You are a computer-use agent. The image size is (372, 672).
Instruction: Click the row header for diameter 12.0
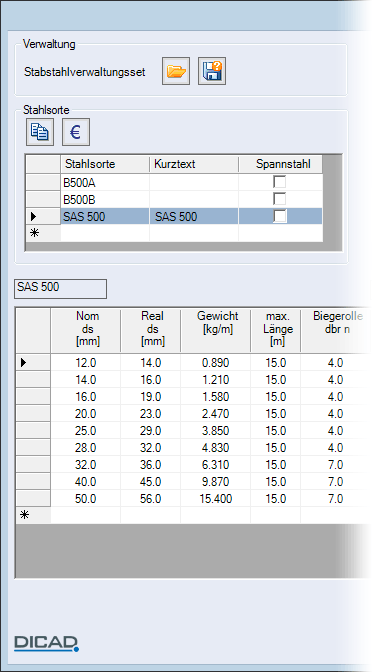click(x=33, y=363)
